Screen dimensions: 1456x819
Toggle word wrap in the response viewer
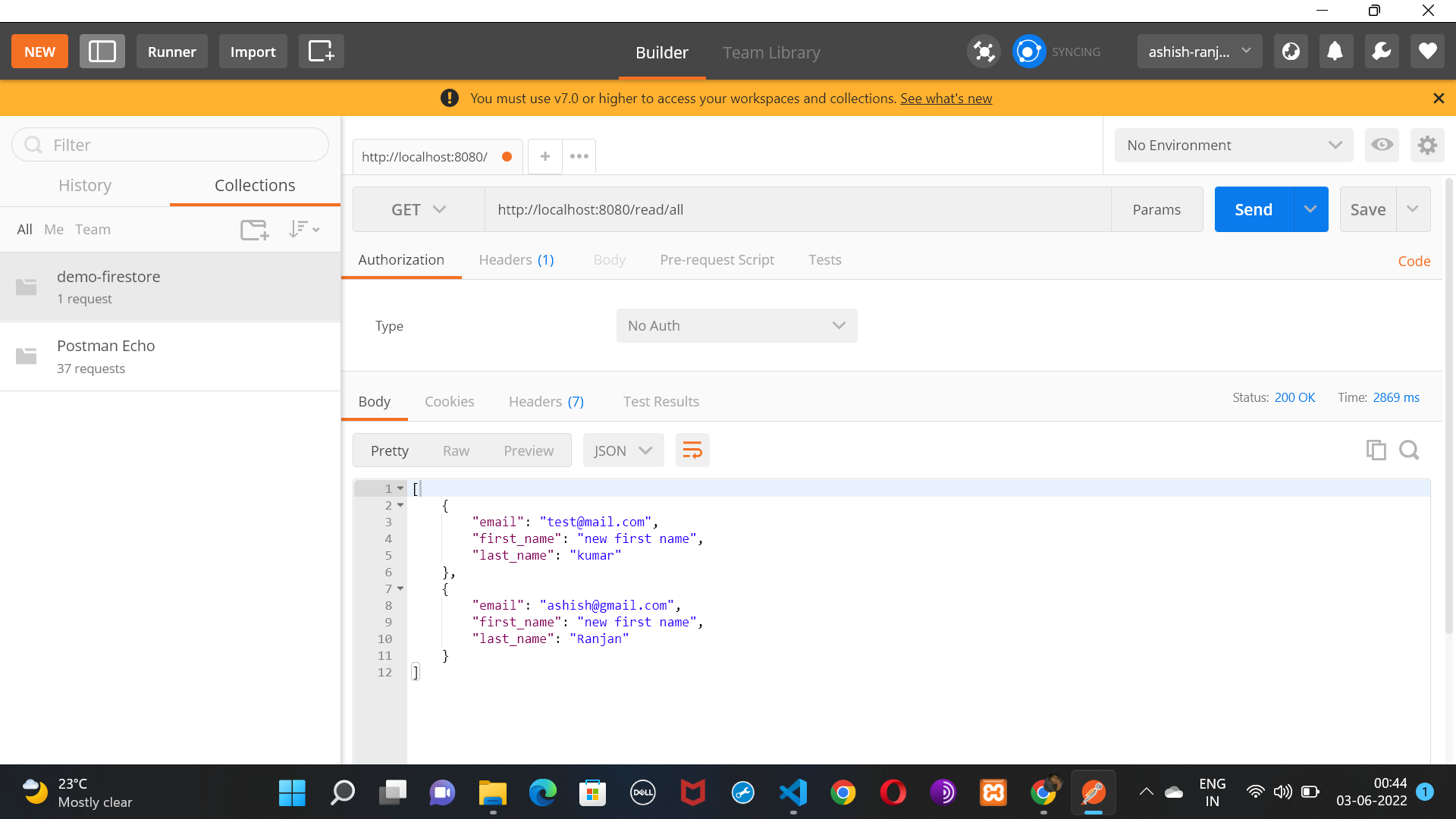[x=692, y=450]
